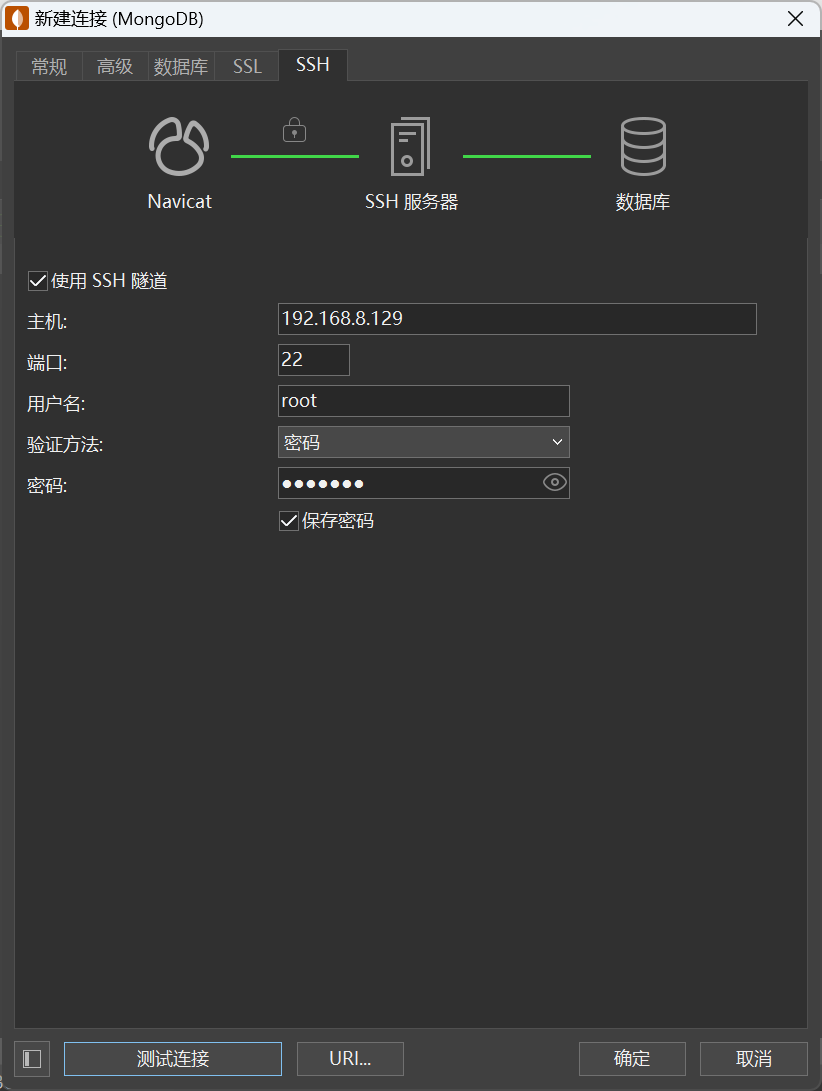Click the 主机 field containing 192.168.8.129
The height and width of the screenshot is (1091, 822).
point(517,319)
